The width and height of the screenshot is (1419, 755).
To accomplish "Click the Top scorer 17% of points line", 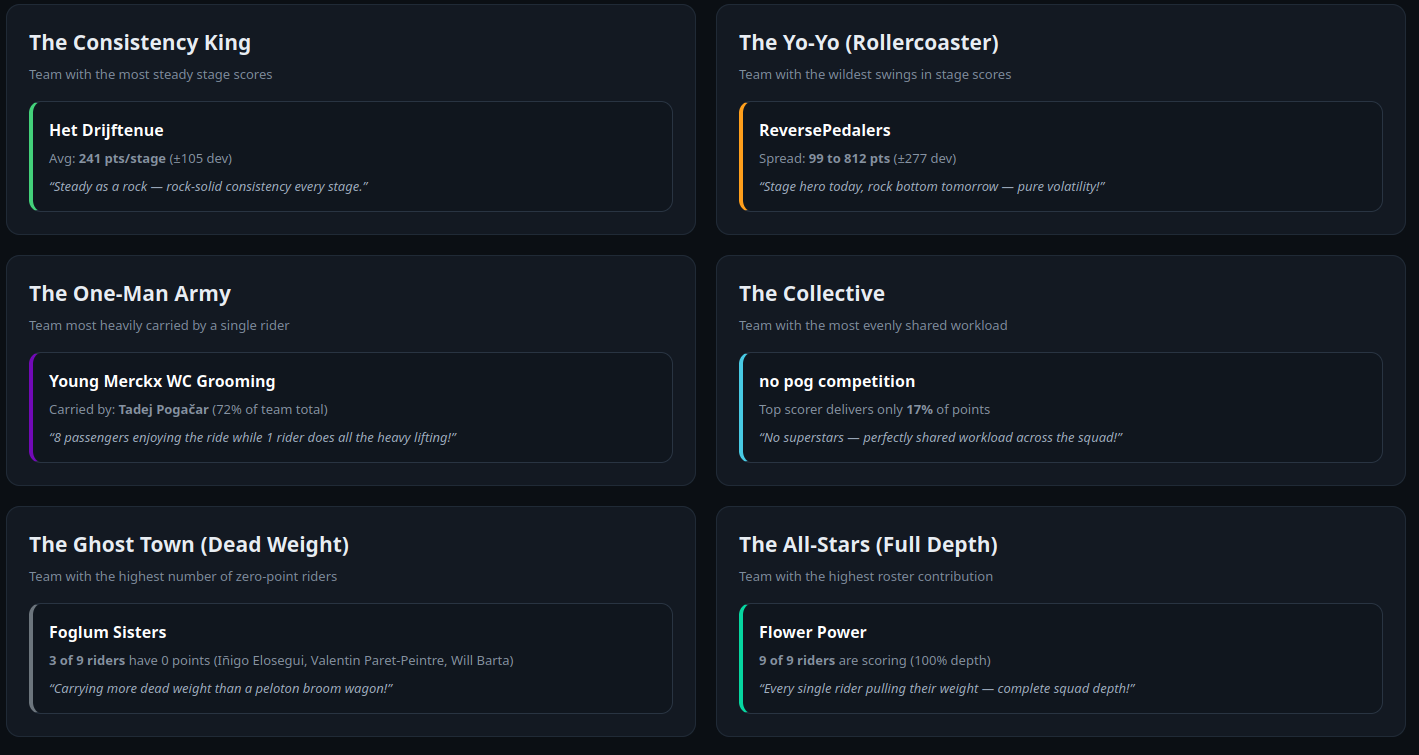I will coord(875,409).
